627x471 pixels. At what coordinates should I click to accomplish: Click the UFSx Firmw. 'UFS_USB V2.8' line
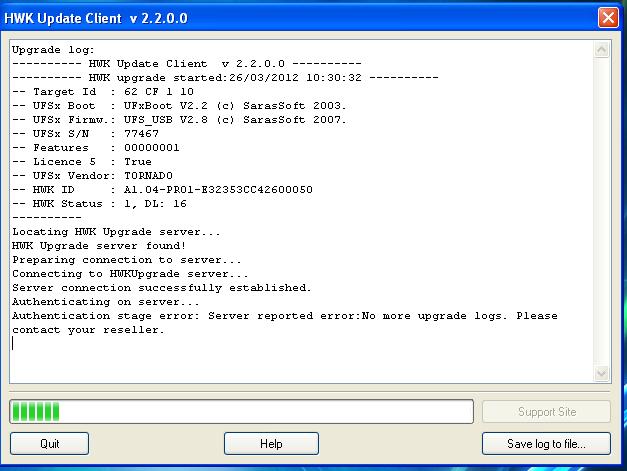click(x=179, y=120)
